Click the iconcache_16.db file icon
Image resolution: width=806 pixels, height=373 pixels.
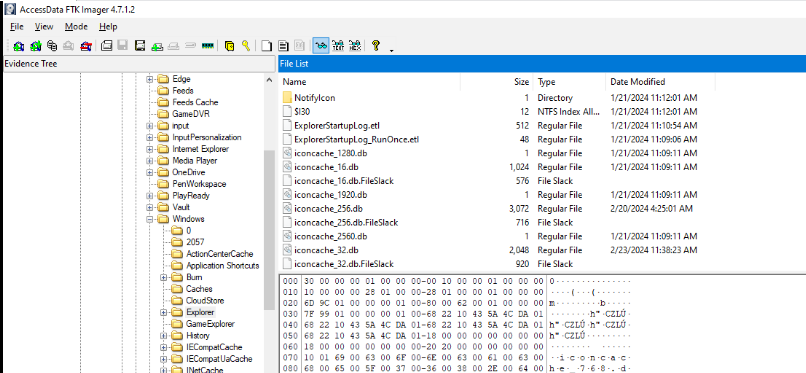pos(287,167)
